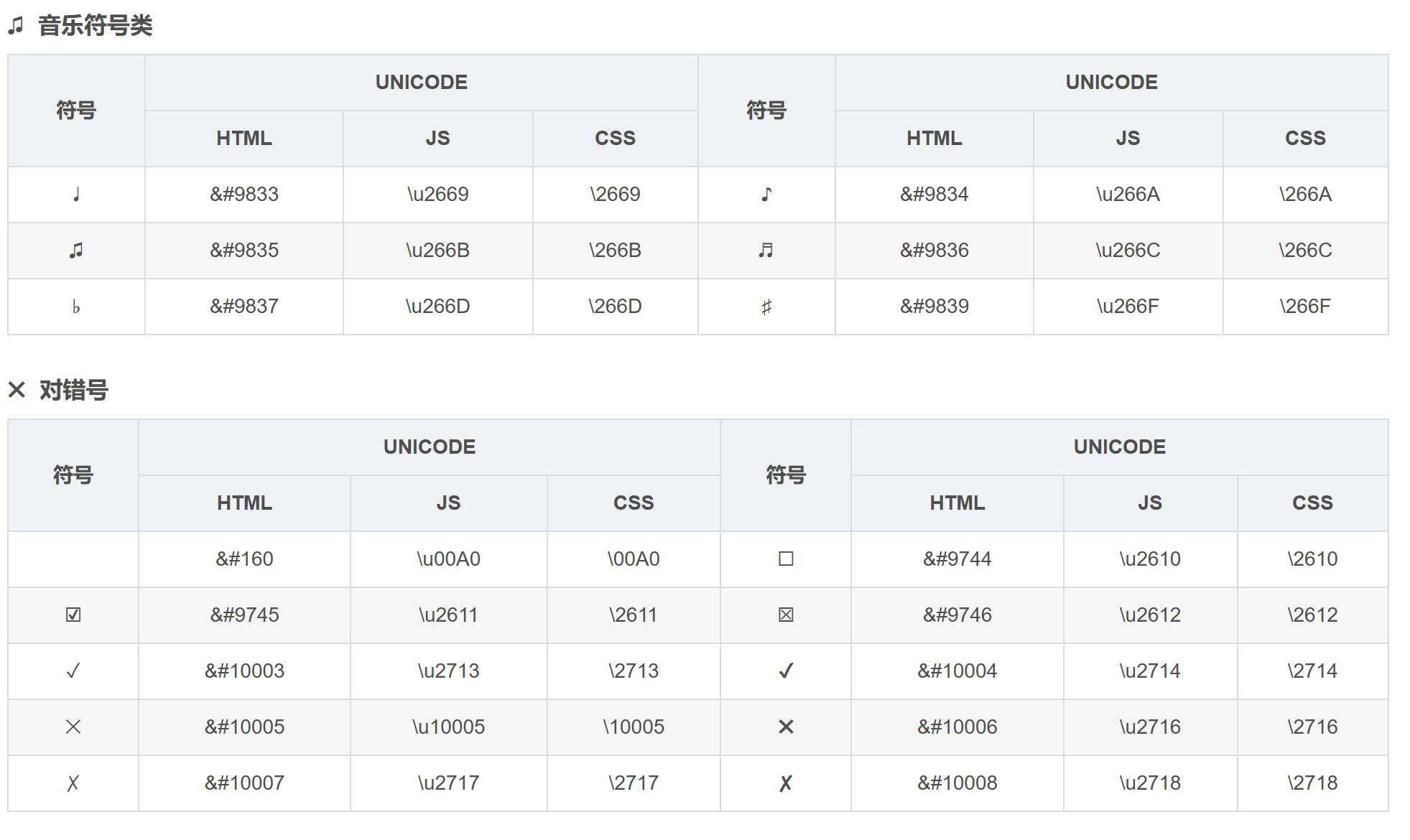Click the X icon before 对错号 heading
This screenshot has width=1410, height=840.
pos(17,390)
